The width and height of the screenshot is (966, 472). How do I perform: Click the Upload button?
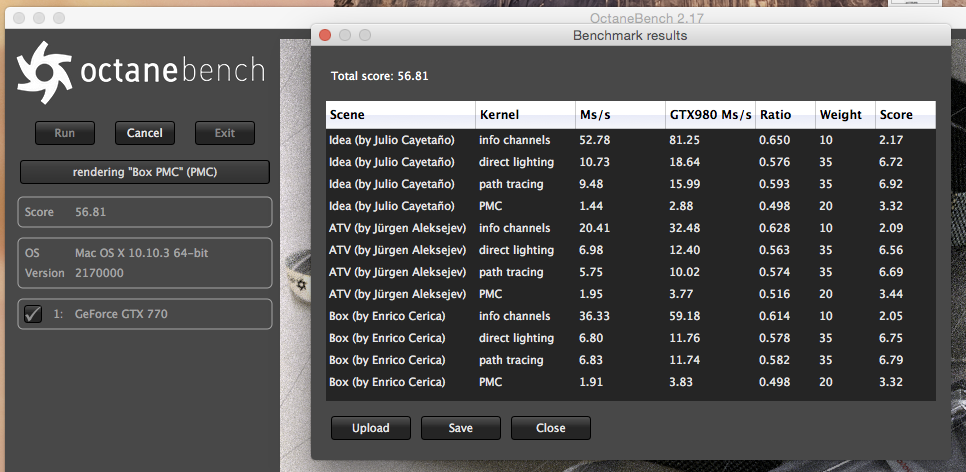point(370,428)
